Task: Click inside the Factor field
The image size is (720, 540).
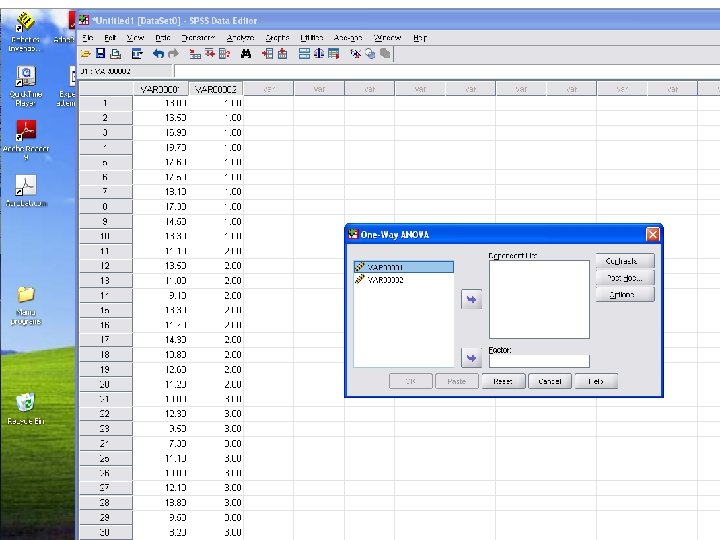Action: coord(539,361)
